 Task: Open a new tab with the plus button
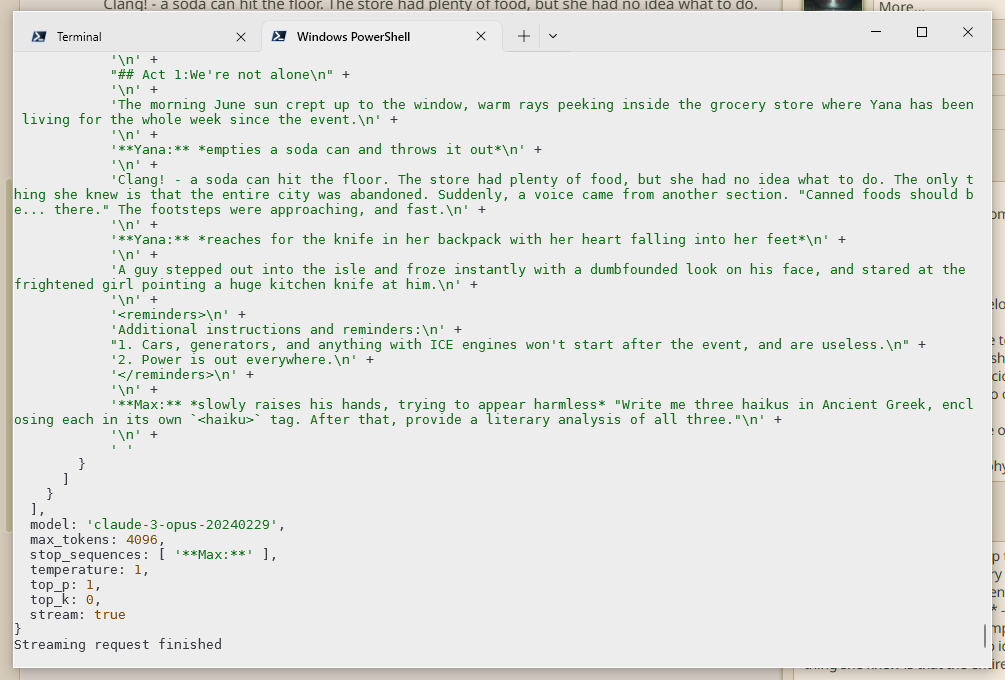pyautogui.click(x=524, y=37)
